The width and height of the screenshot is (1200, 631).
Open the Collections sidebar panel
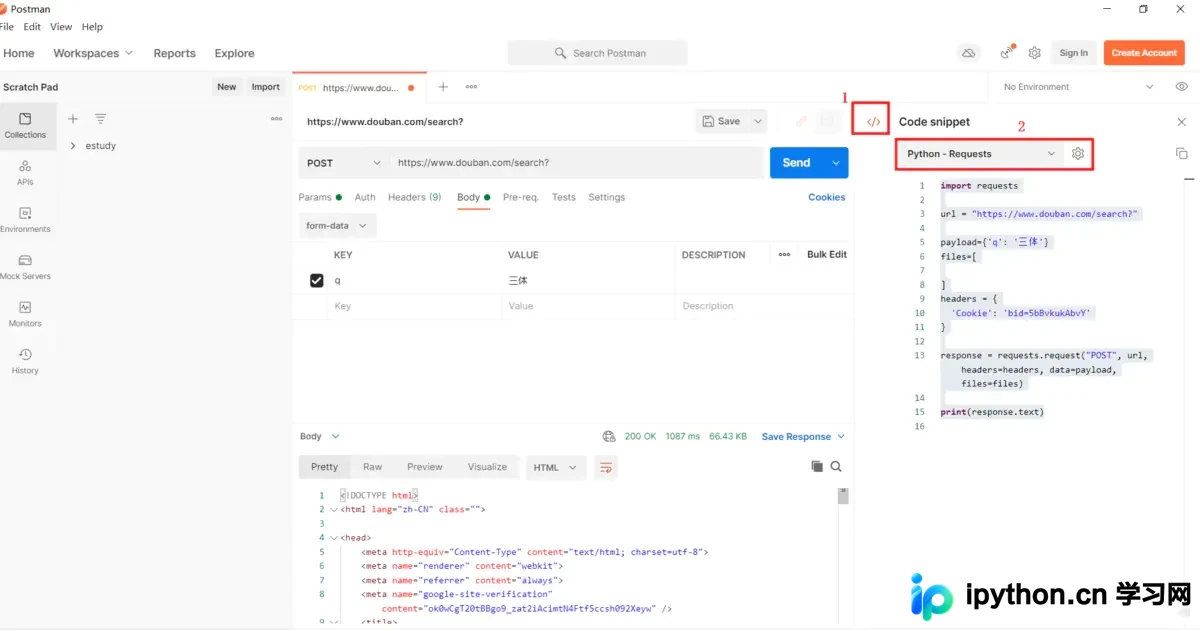pos(25,126)
